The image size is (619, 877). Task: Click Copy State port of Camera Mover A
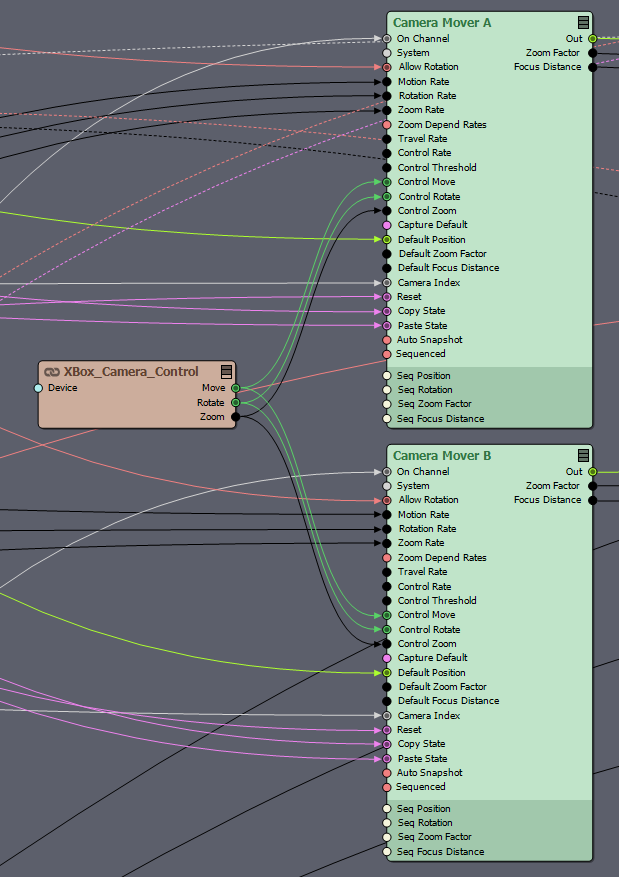click(x=386, y=312)
